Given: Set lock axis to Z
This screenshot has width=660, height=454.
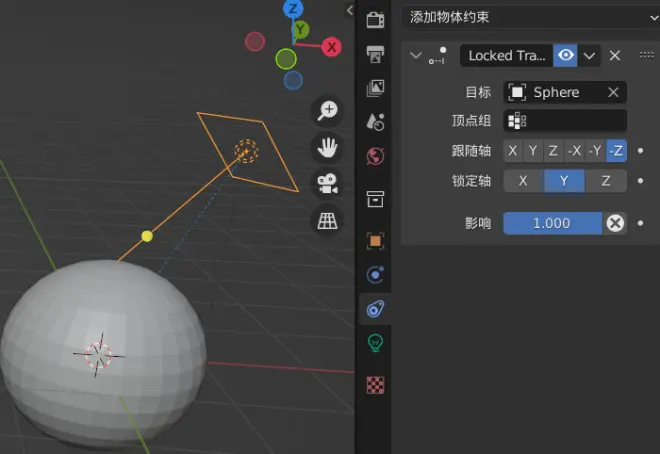Looking at the screenshot, I should (606, 181).
